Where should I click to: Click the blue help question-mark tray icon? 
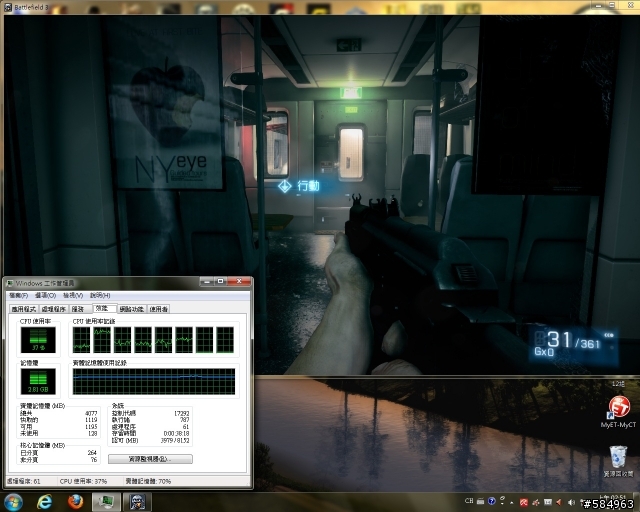[x=491, y=501]
